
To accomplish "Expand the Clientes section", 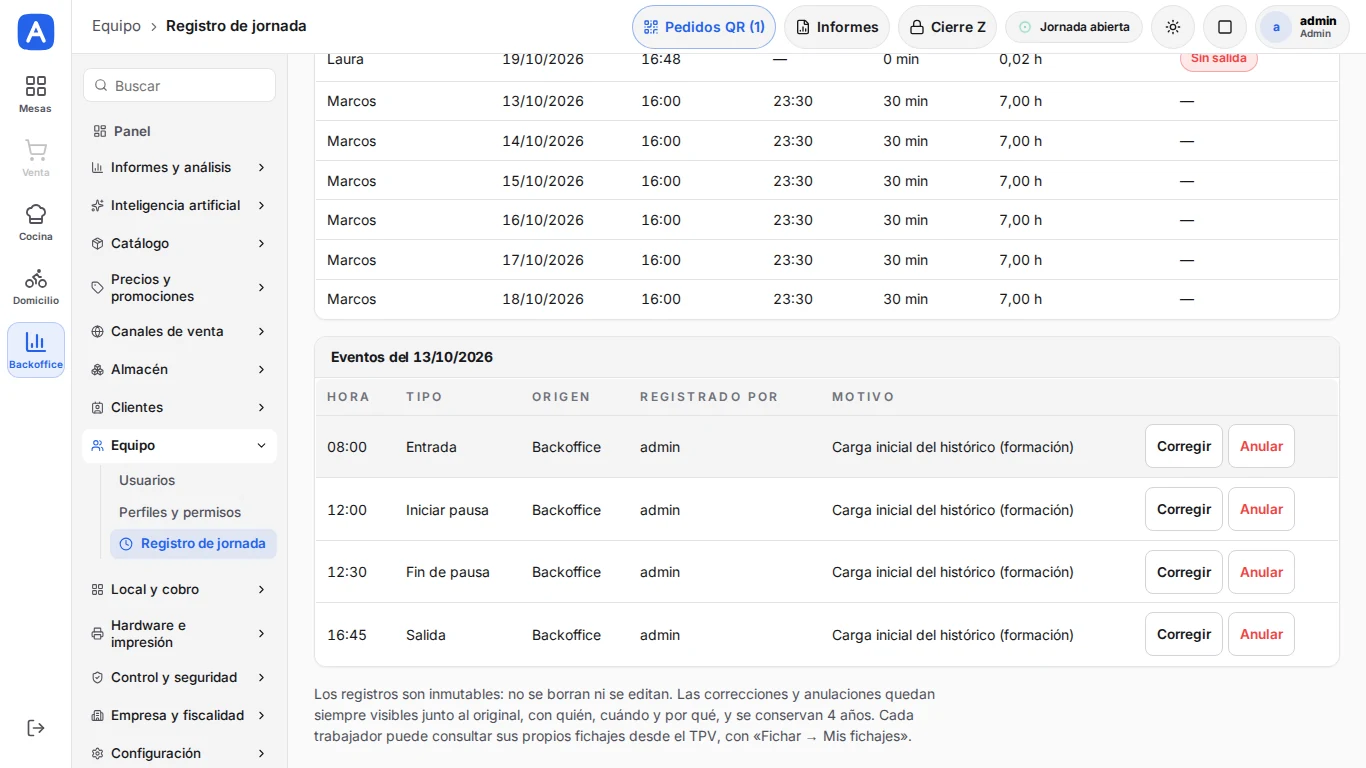I will pos(180,407).
